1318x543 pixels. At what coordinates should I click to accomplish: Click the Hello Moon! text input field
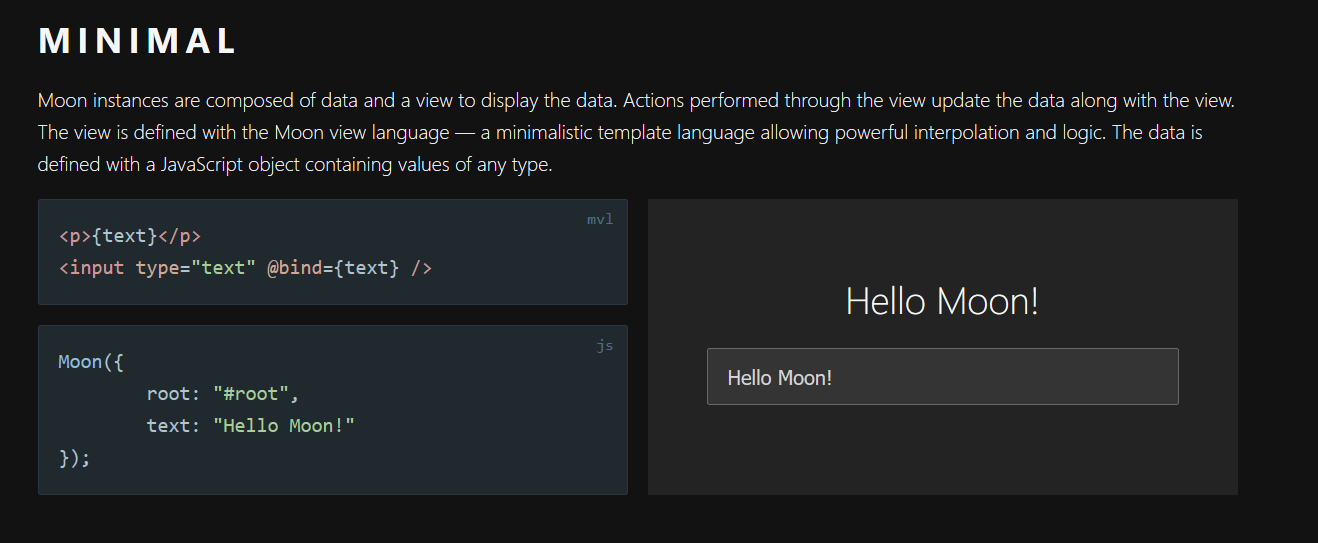942,377
